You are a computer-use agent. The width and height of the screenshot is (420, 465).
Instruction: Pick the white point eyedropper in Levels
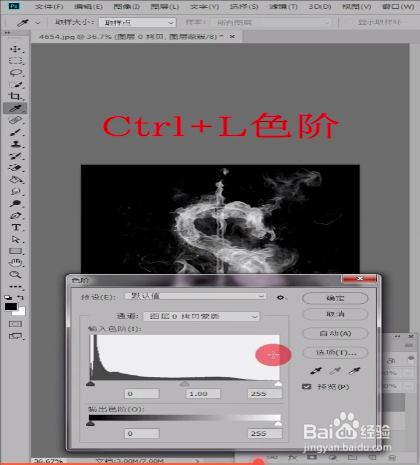pyautogui.click(x=354, y=371)
